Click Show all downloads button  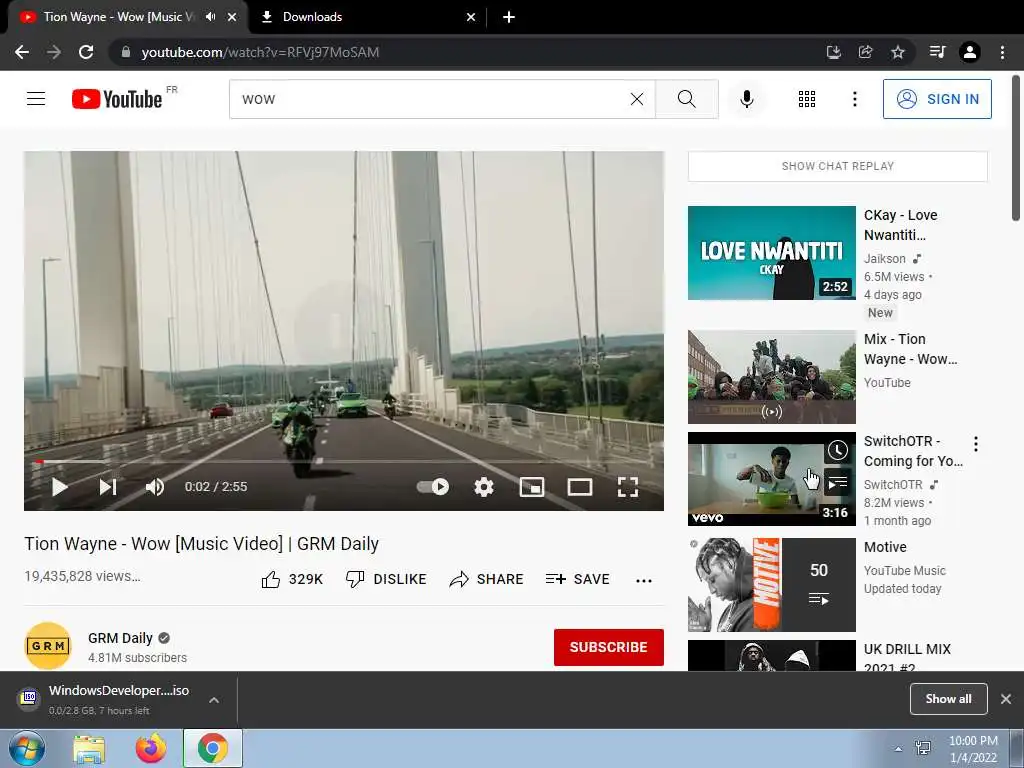[948, 699]
